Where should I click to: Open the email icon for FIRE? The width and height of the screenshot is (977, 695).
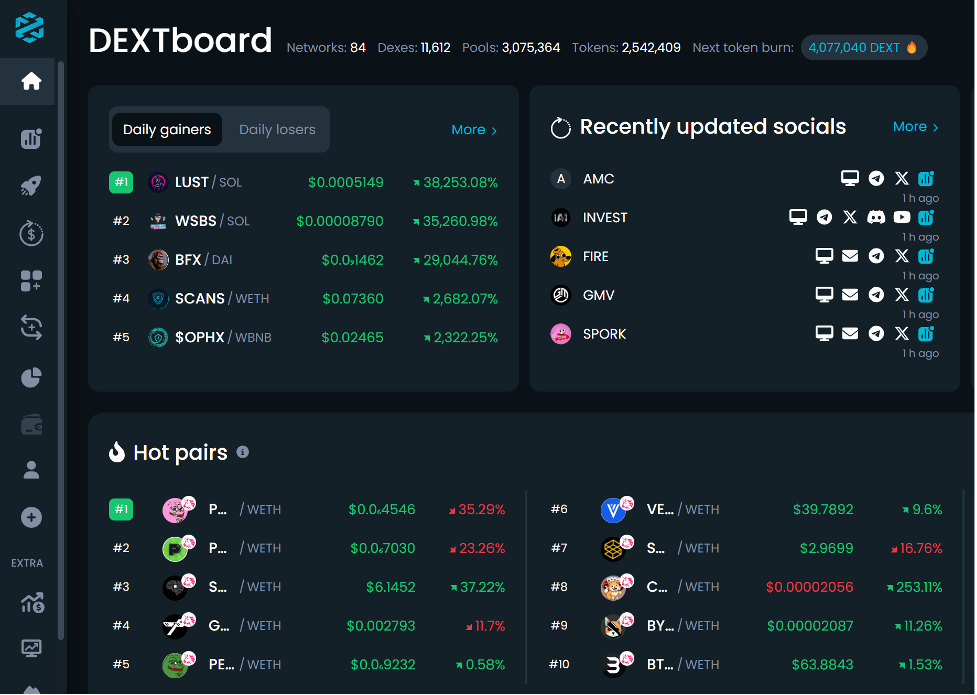pos(850,256)
